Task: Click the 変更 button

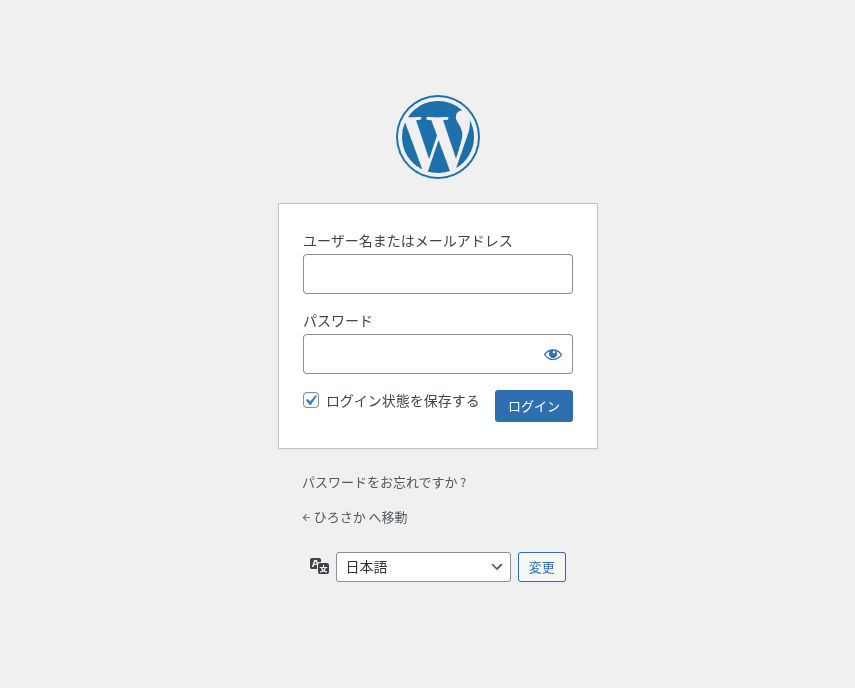Action: tap(541, 567)
